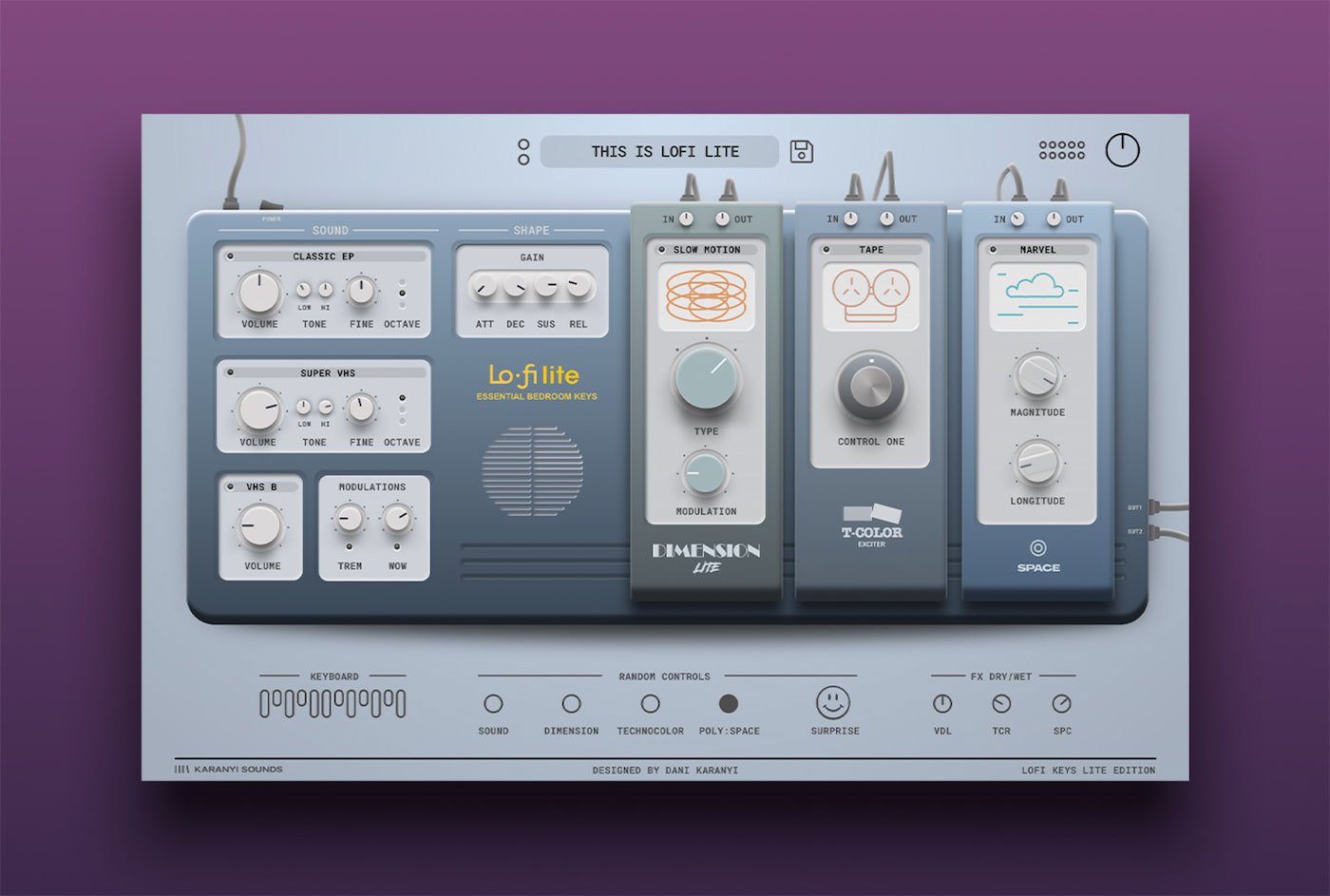Click the Slow Motion orange rings display
The image size is (1330, 896).
pyautogui.click(x=706, y=295)
